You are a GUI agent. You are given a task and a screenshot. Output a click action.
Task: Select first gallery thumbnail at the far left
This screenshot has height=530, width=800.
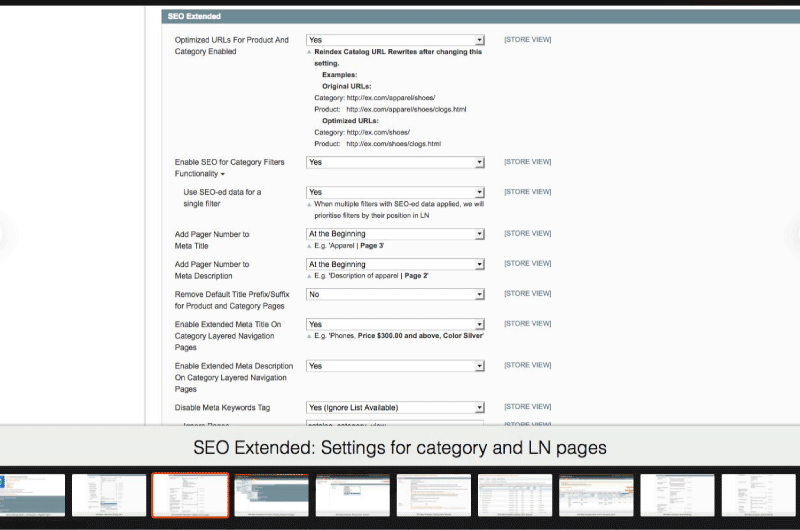pyautogui.click(x=33, y=495)
